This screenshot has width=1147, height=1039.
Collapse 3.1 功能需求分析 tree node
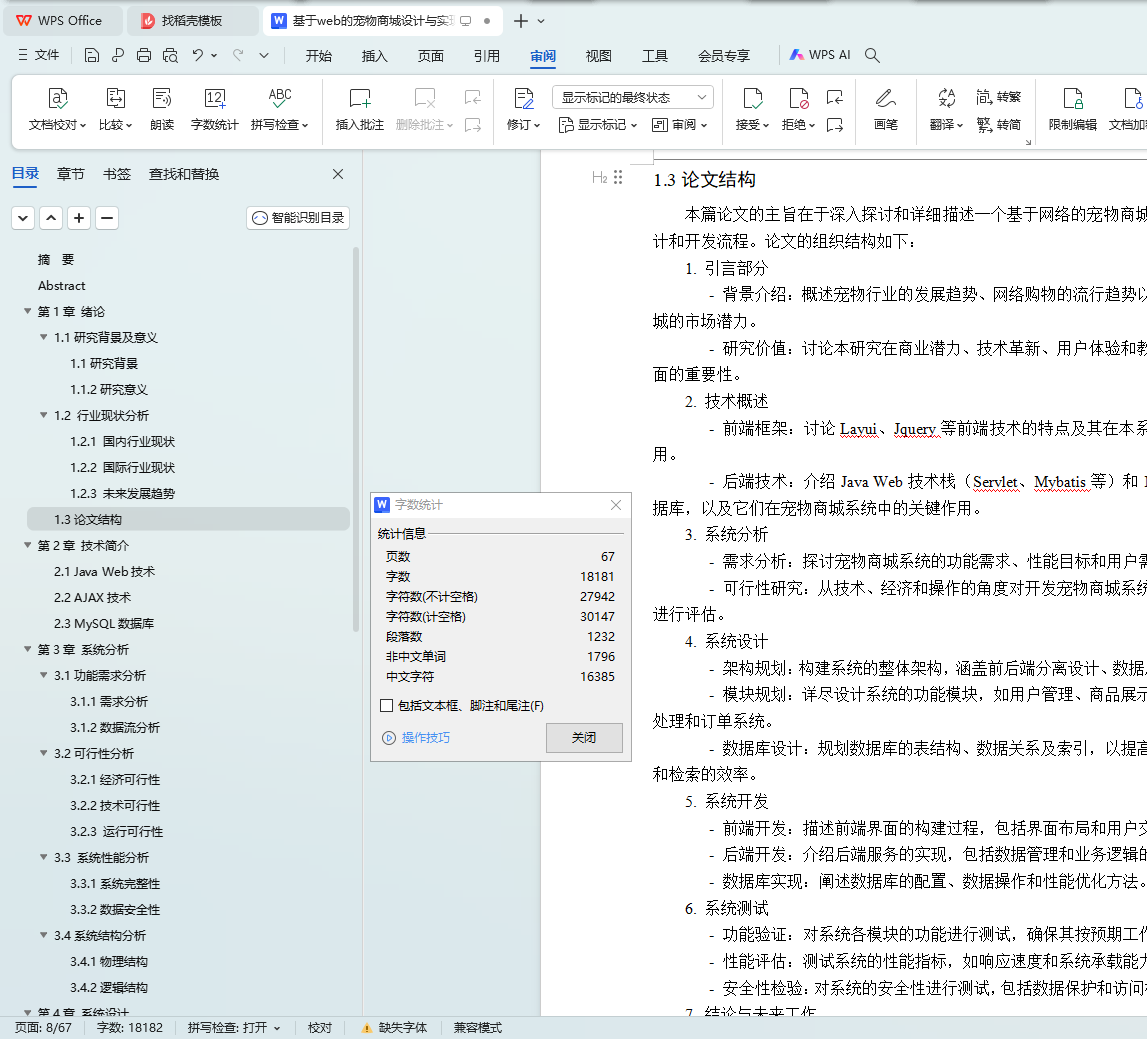[x=44, y=675]
